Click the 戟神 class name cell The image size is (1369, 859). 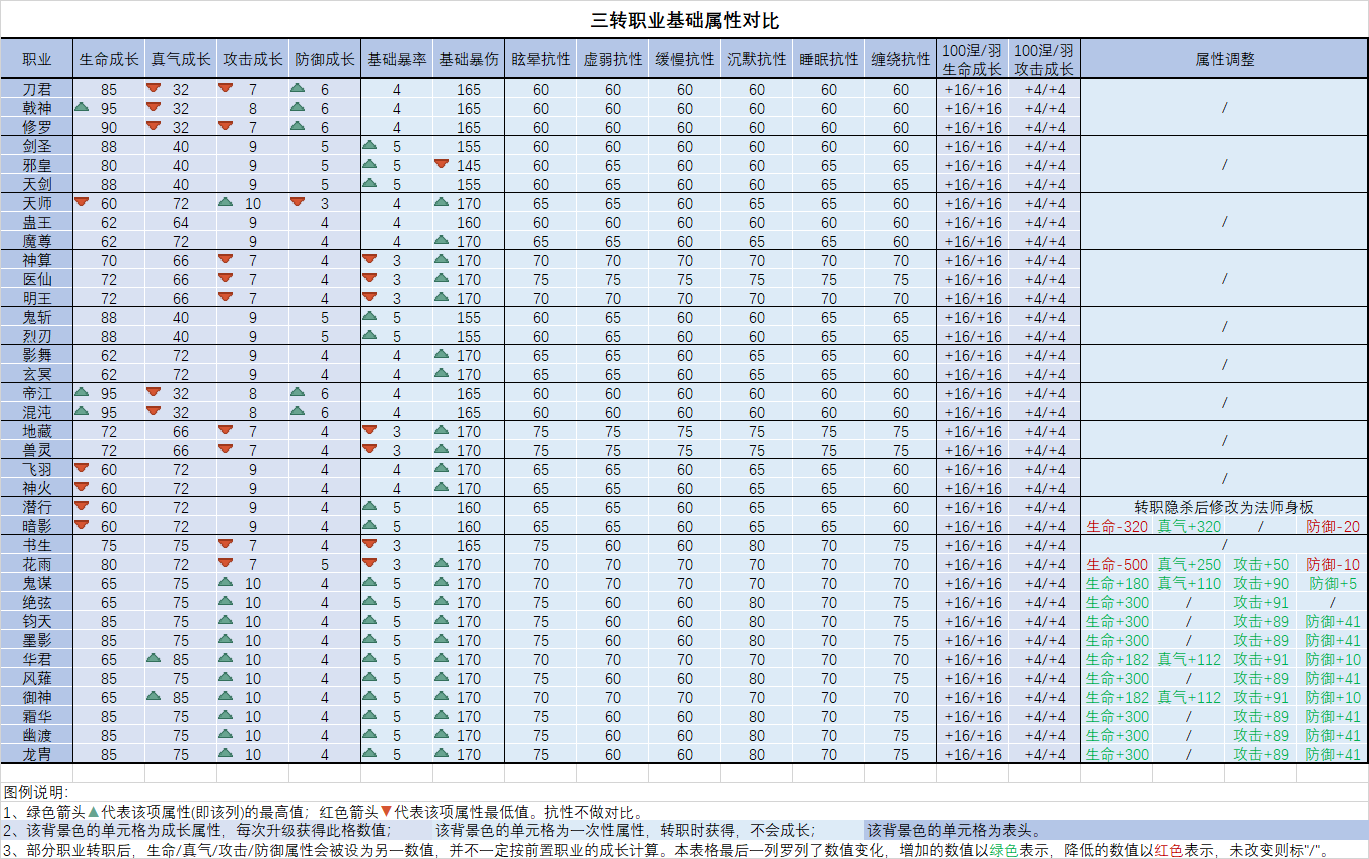(x=37, y=108)
